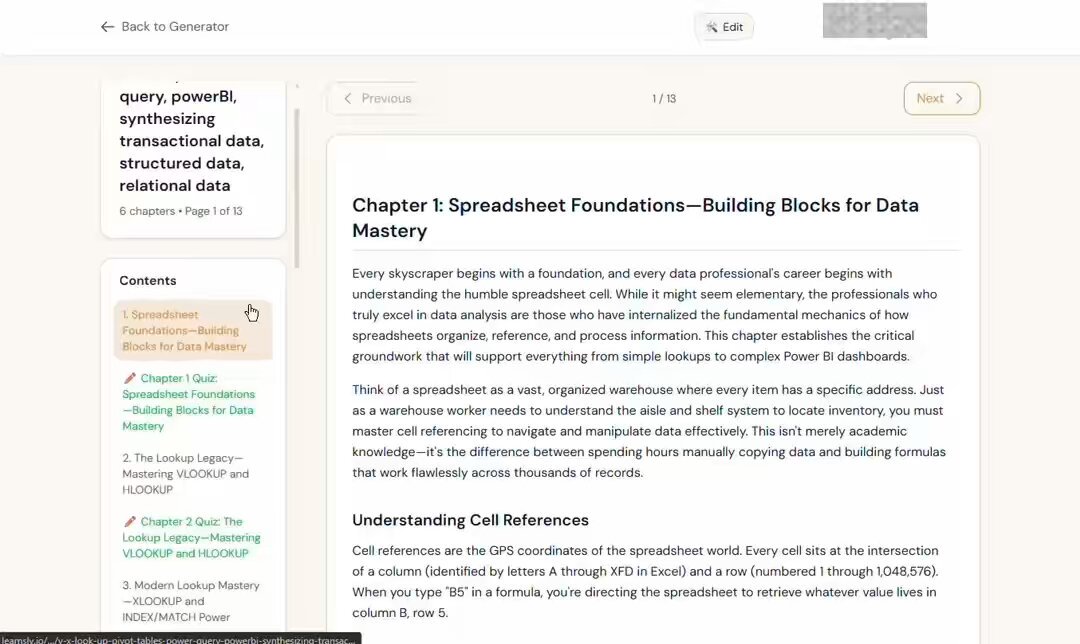
Task: Go to the Previous page
Action: click(386, 98)
